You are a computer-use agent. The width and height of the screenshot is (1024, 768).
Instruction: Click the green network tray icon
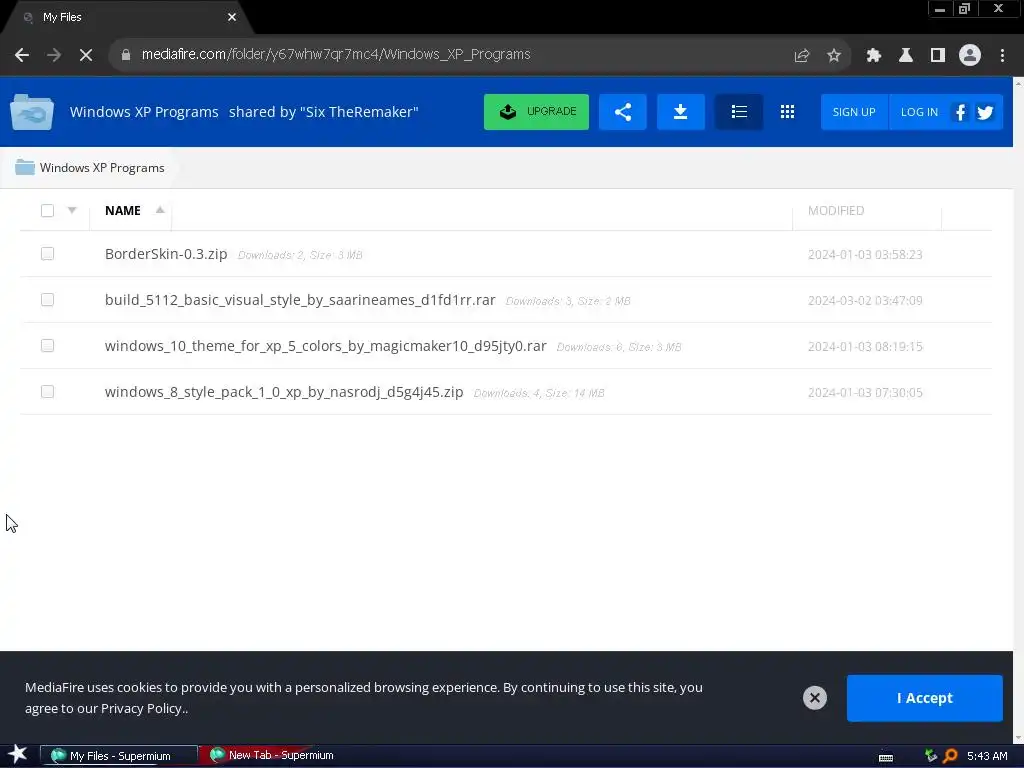point(931,756)
